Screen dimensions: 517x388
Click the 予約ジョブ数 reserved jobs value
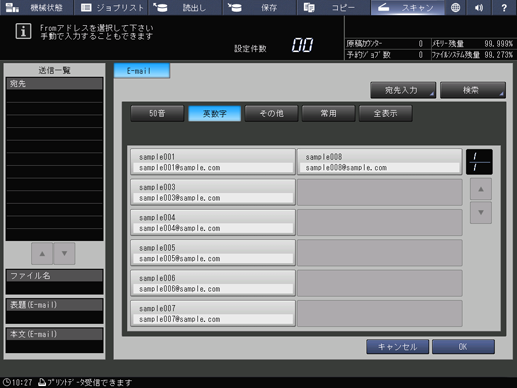point(421,55)
